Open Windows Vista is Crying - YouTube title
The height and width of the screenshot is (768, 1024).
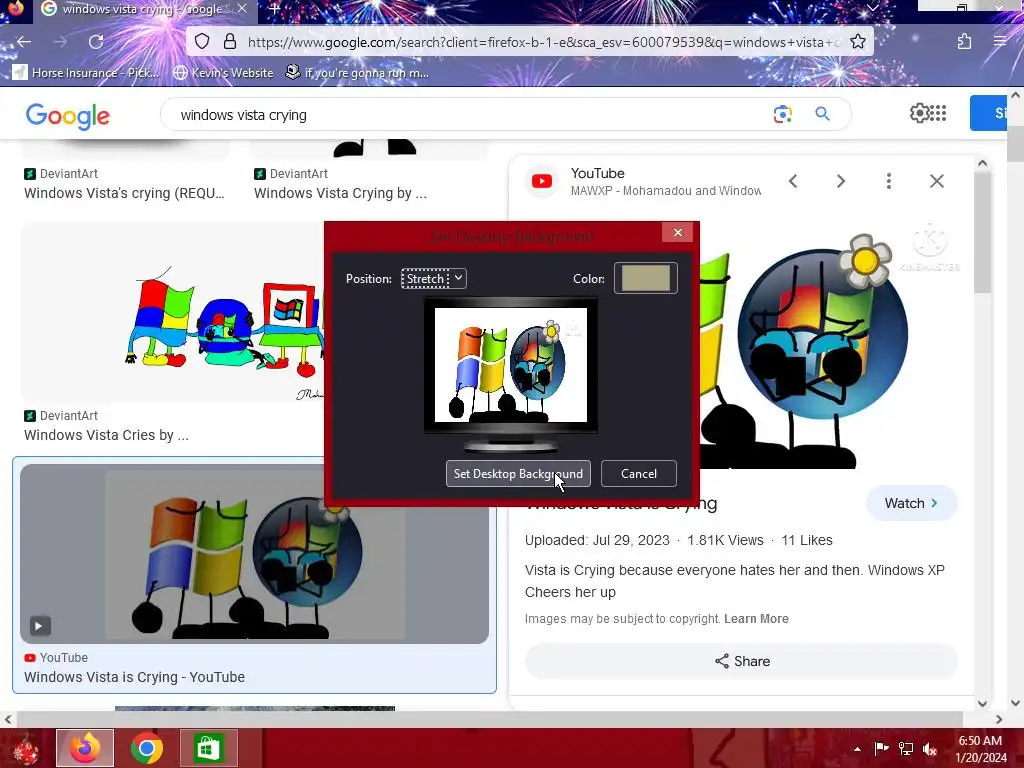(134, 677)
